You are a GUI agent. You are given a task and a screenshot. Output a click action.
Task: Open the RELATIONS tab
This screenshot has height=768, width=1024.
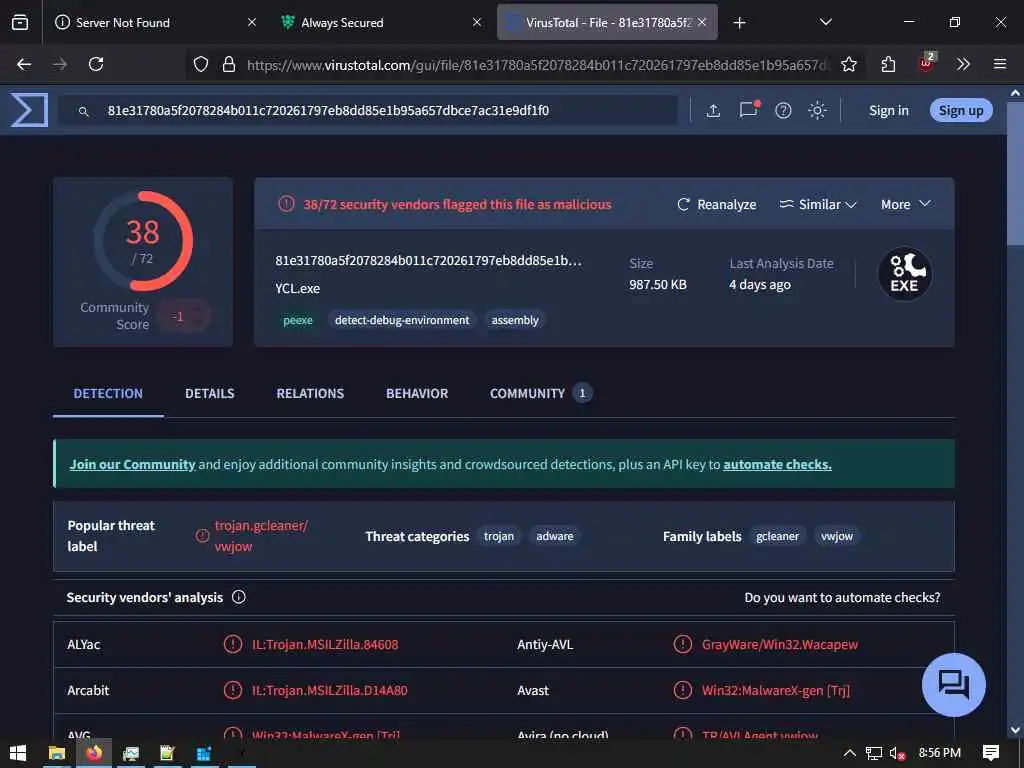click(310, 393)
